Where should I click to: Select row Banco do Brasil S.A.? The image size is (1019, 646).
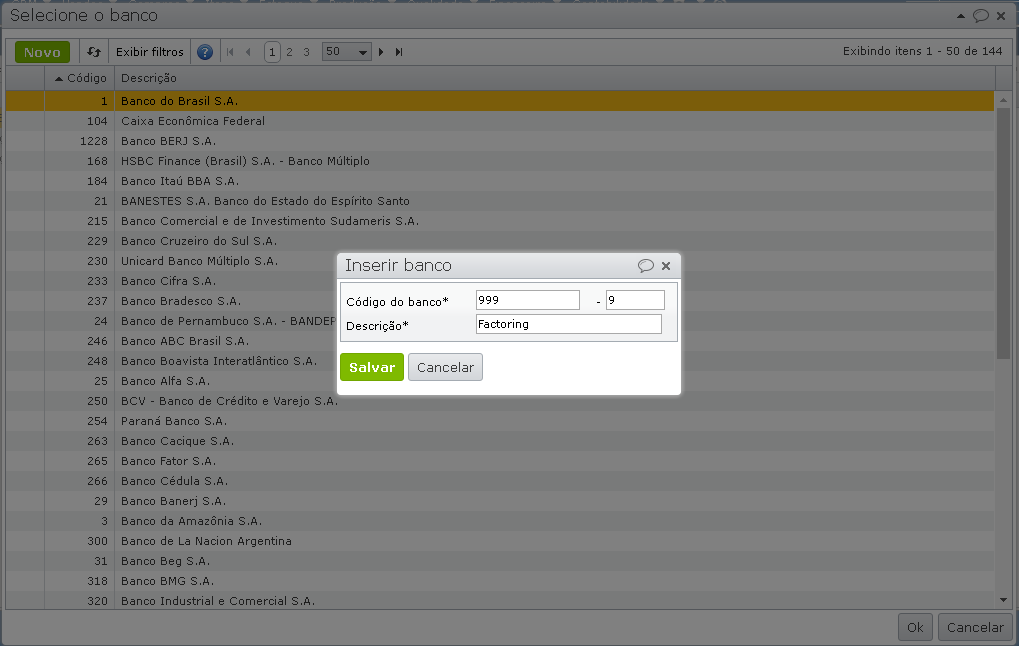pyautogui.click(x=500, y=101)
